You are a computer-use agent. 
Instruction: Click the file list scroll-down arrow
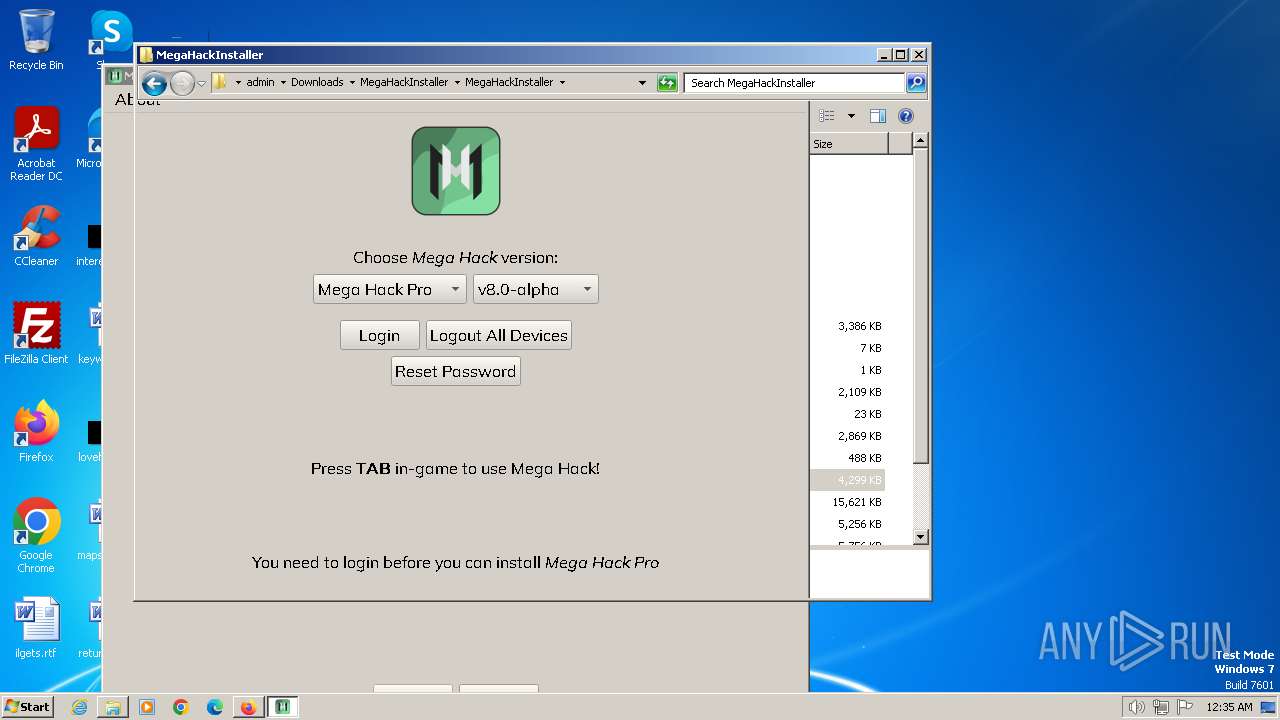921,537
